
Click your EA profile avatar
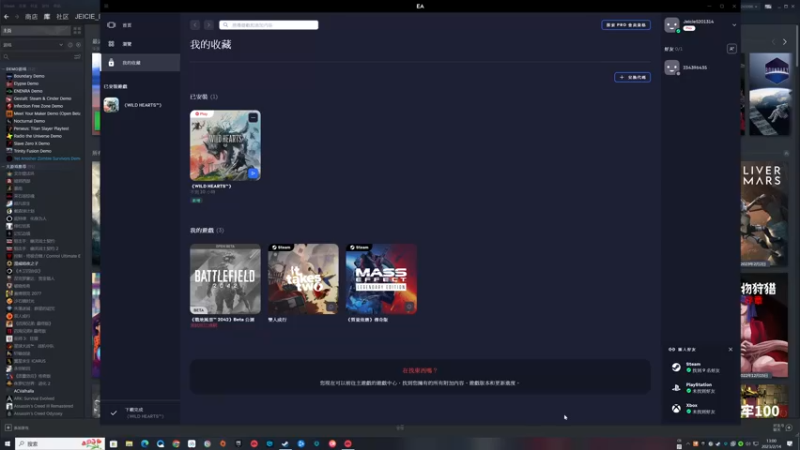pos(672,25)
